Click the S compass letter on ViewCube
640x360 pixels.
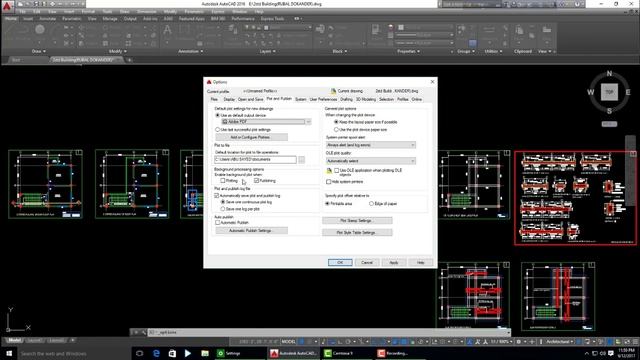609,111
